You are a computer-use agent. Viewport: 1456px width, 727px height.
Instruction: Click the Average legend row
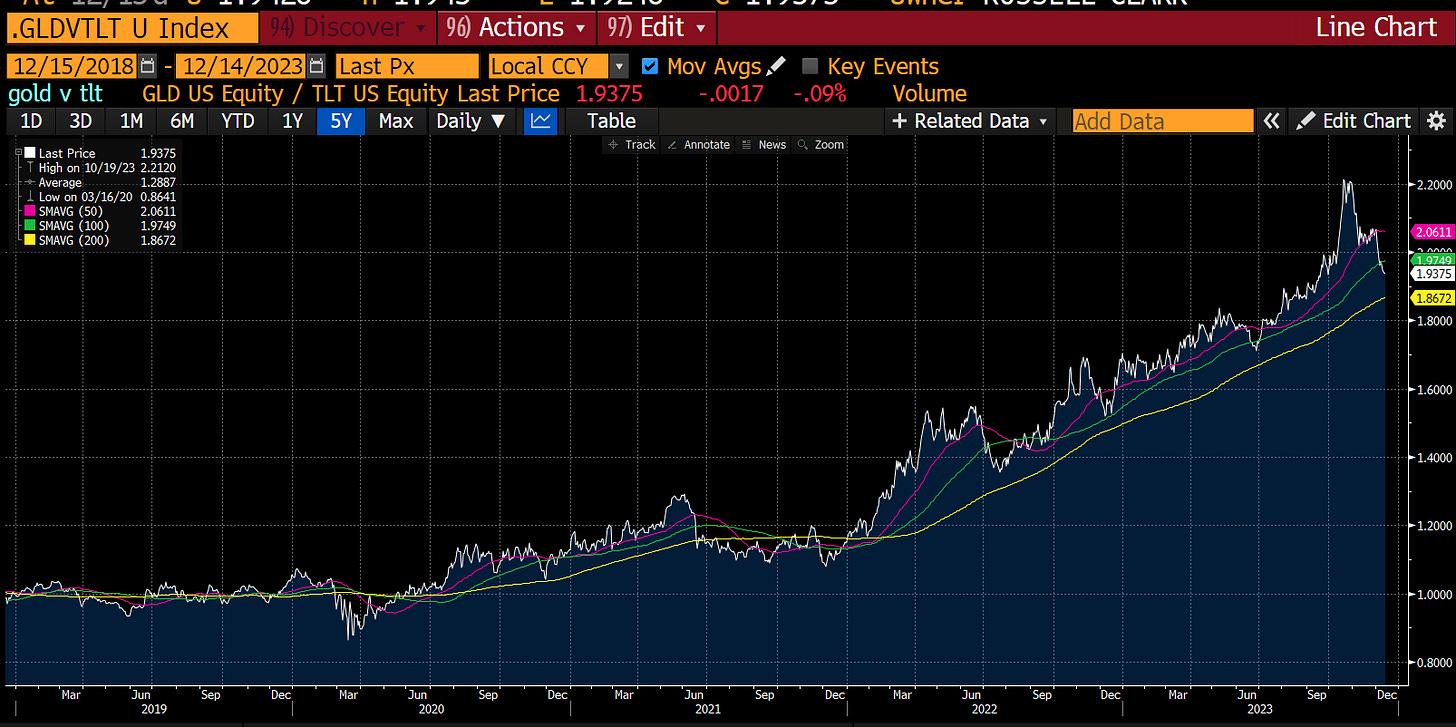(100, 182)
